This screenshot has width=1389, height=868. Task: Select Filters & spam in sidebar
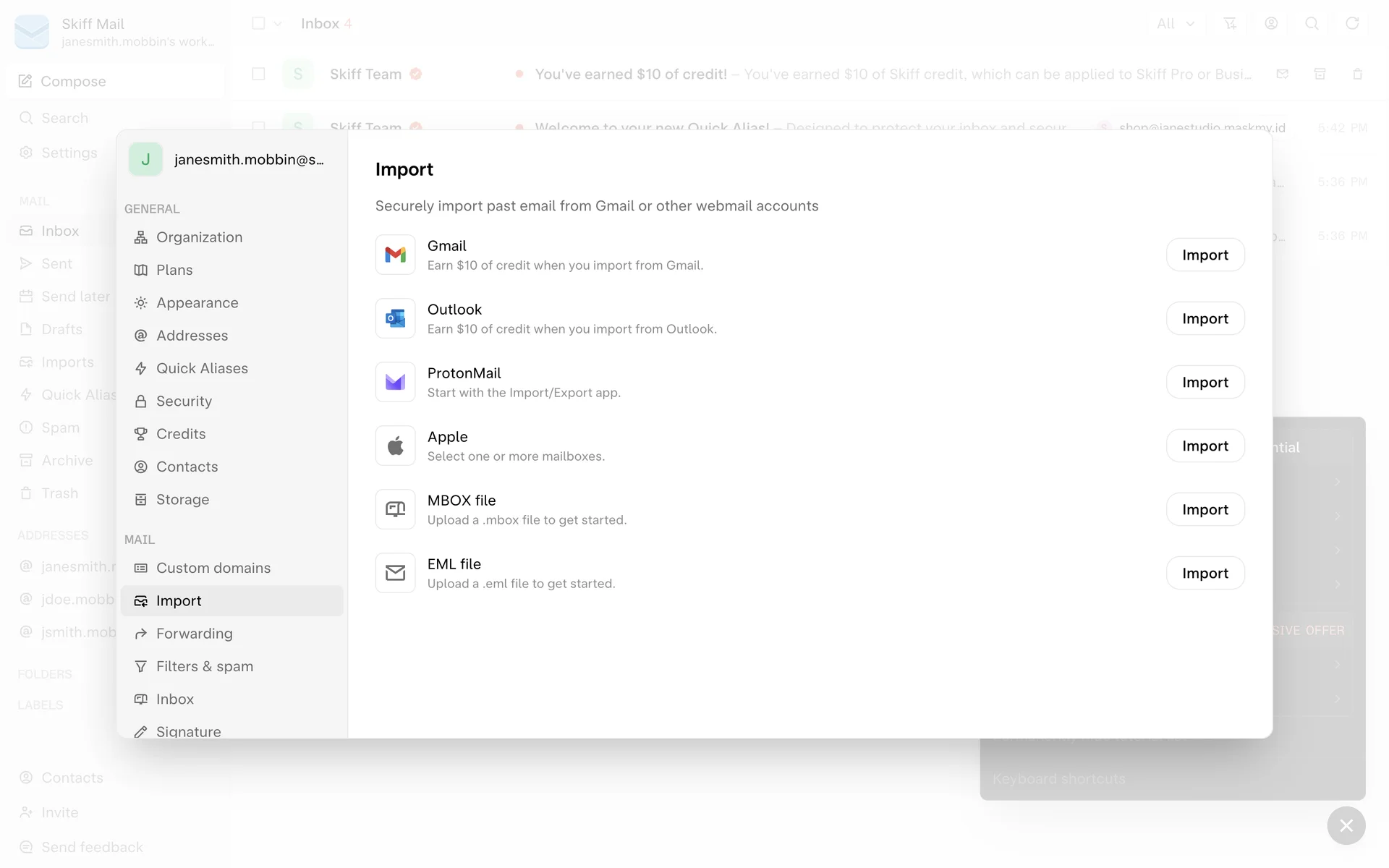204,666
